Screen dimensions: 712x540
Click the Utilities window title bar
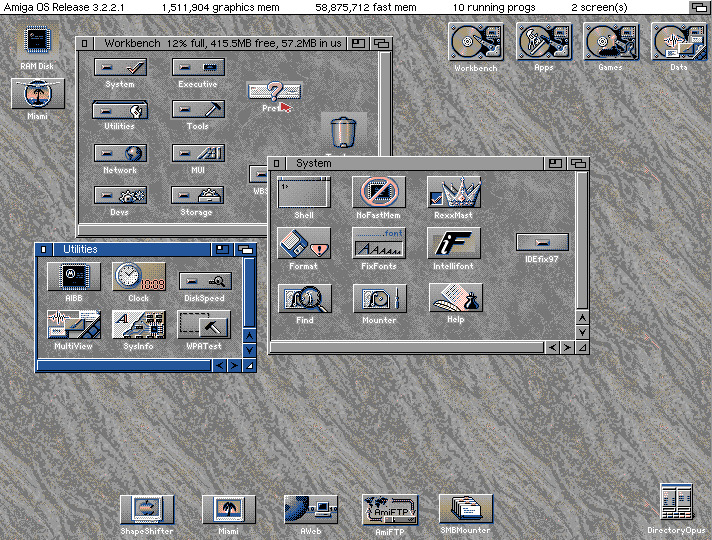click(x=132, y=249)
